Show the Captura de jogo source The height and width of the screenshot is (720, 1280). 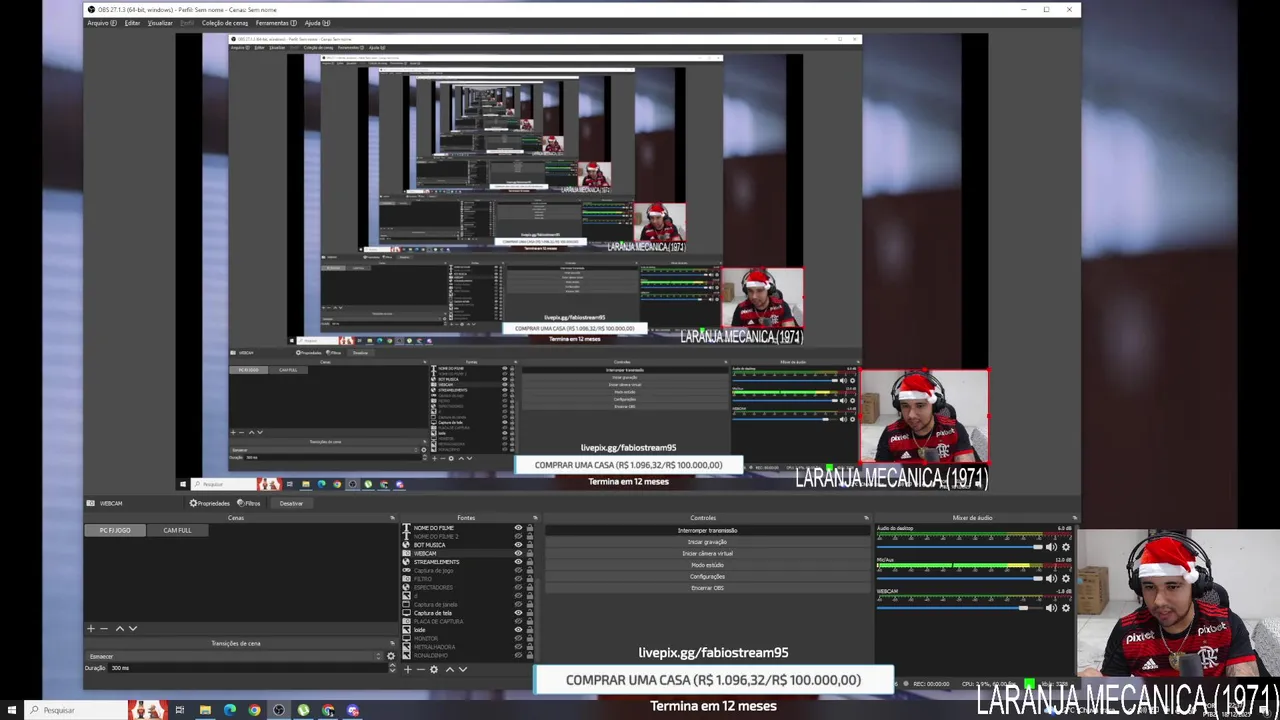point(518,570)
